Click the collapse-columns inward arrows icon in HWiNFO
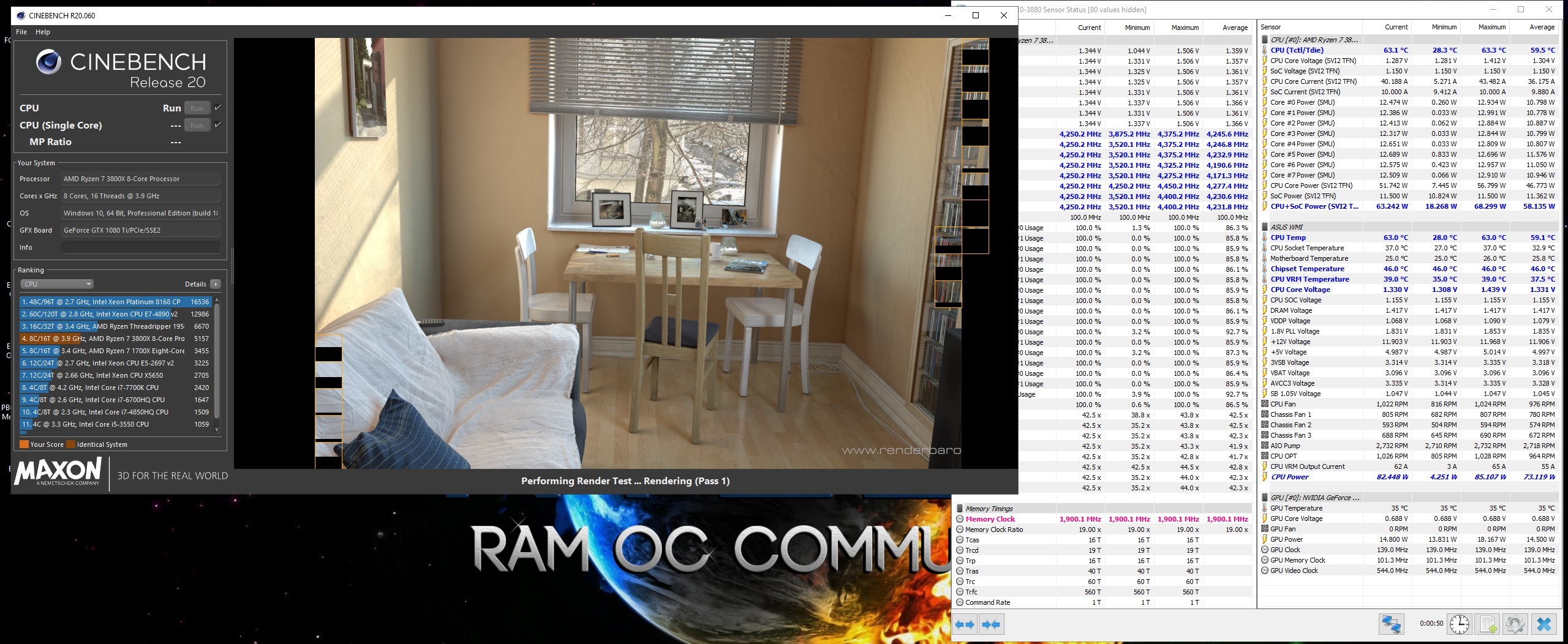The height and width of the screenshot is (644, 1568). pyautogui.click(x=991, y=624)
